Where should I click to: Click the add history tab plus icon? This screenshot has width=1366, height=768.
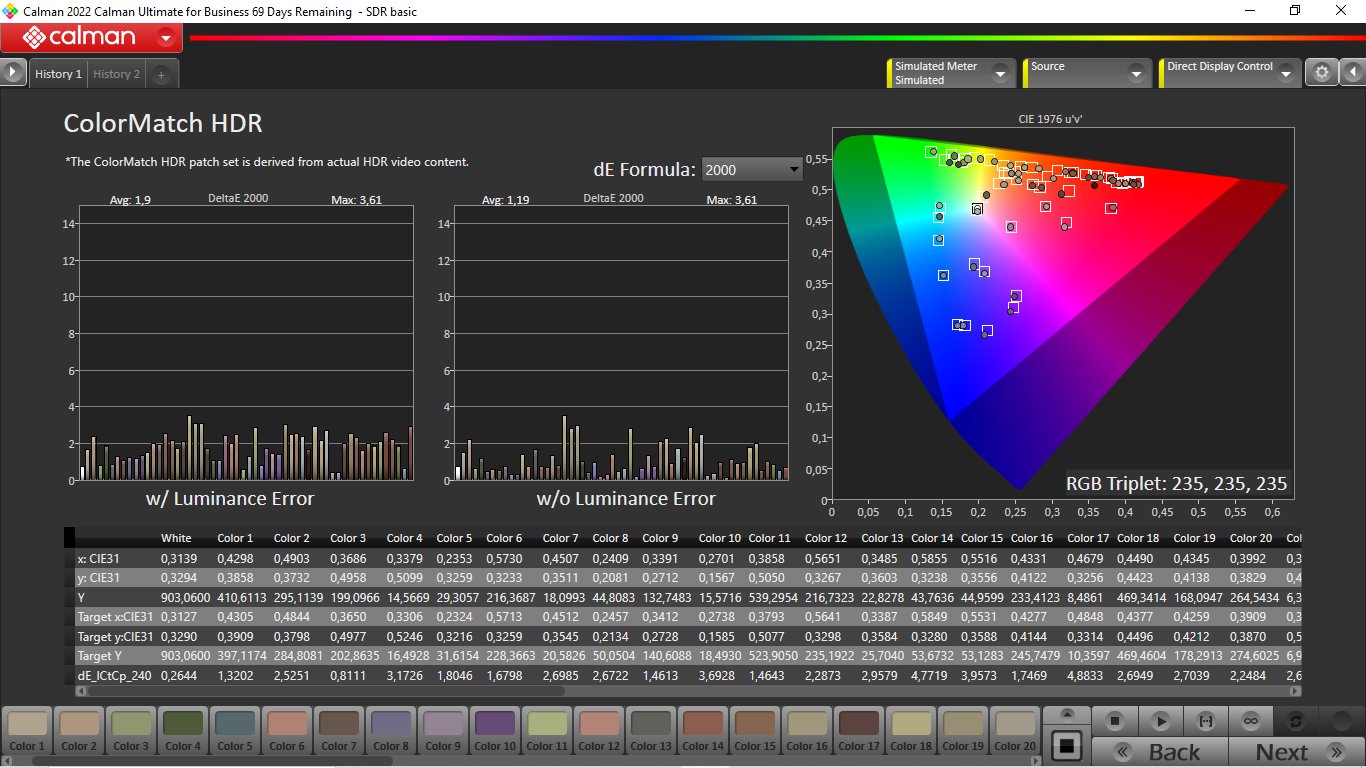(x=161, y=74)
